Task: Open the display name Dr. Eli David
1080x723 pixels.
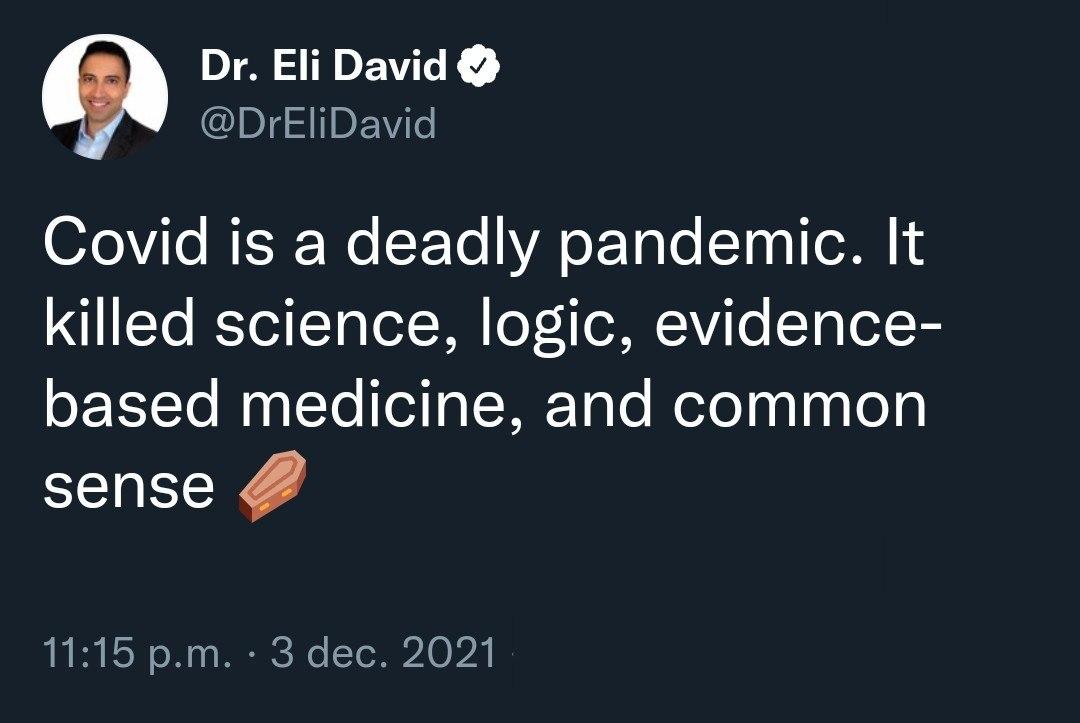Action: click(324, 68)
